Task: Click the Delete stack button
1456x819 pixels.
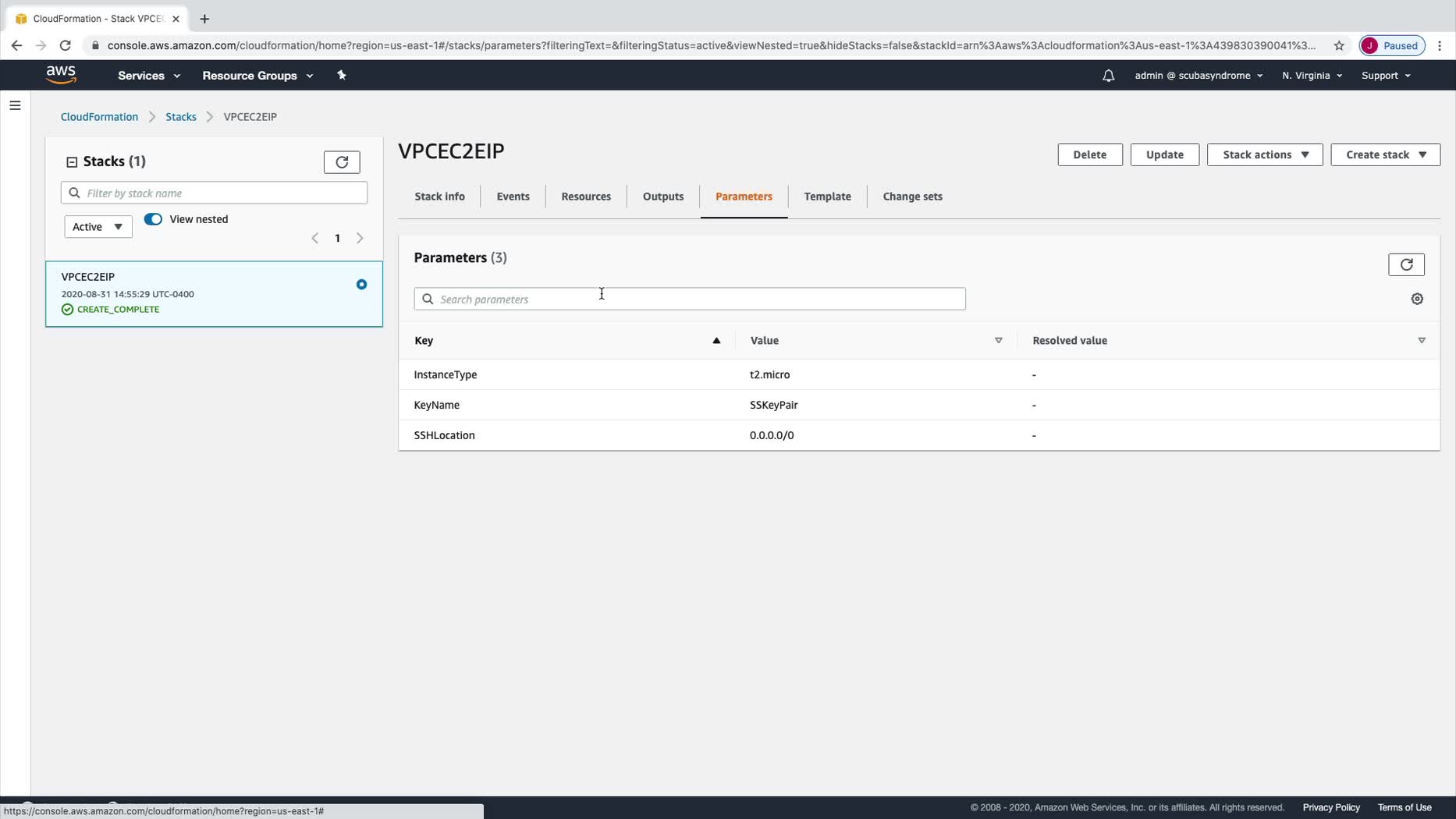Action: (x=1089, y=154)
